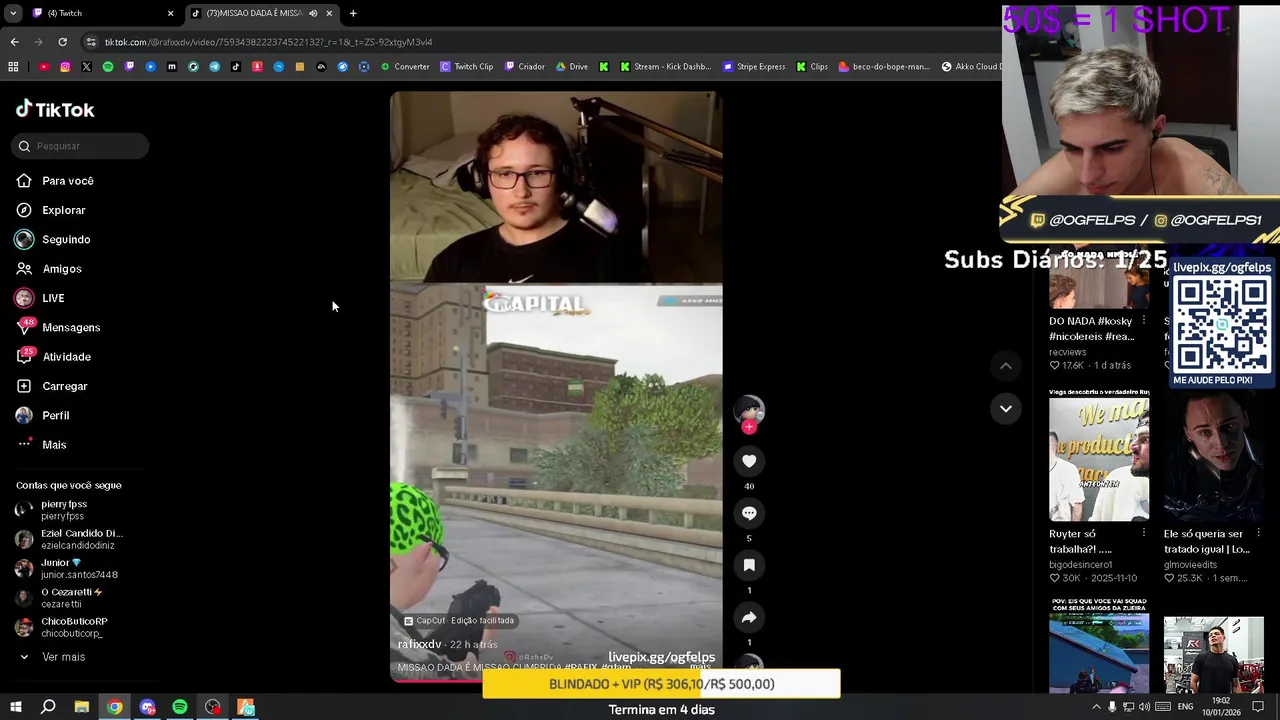Open the Drive bookmark

point(572,67)
